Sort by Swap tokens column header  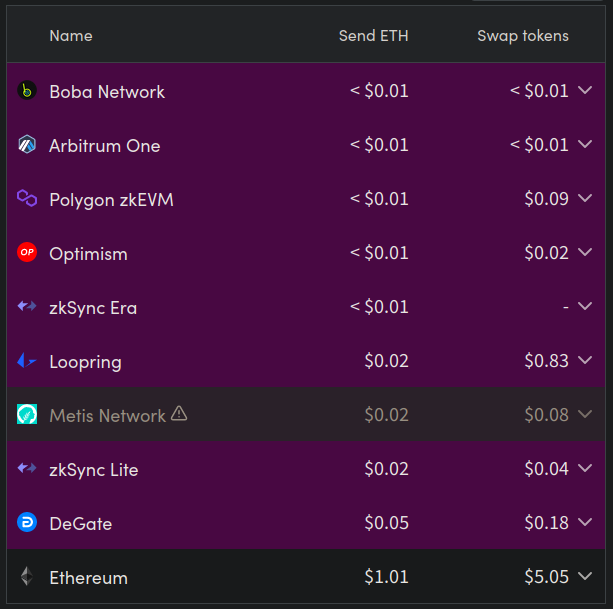pos(523,36)
